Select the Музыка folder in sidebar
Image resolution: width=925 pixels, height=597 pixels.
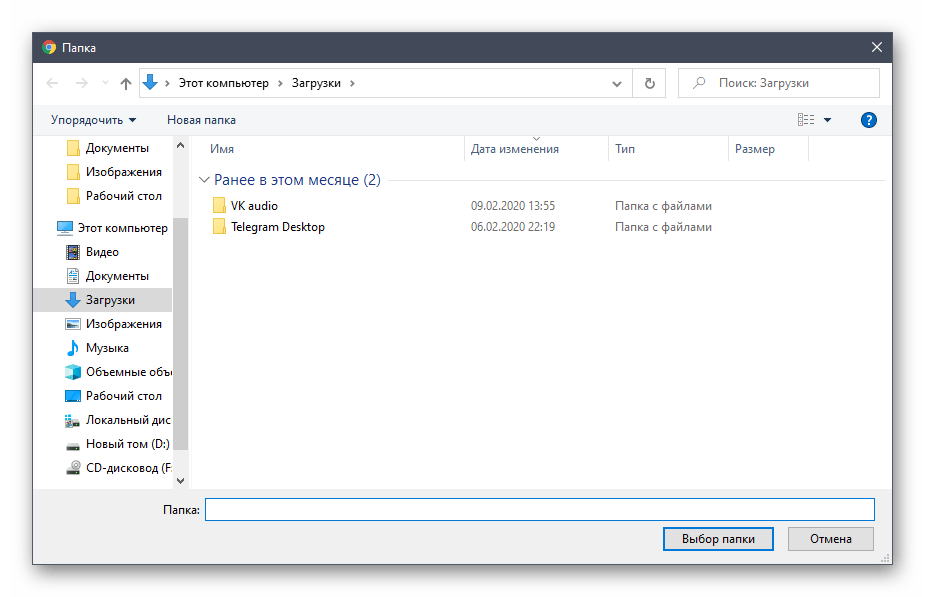pos(107,348)
